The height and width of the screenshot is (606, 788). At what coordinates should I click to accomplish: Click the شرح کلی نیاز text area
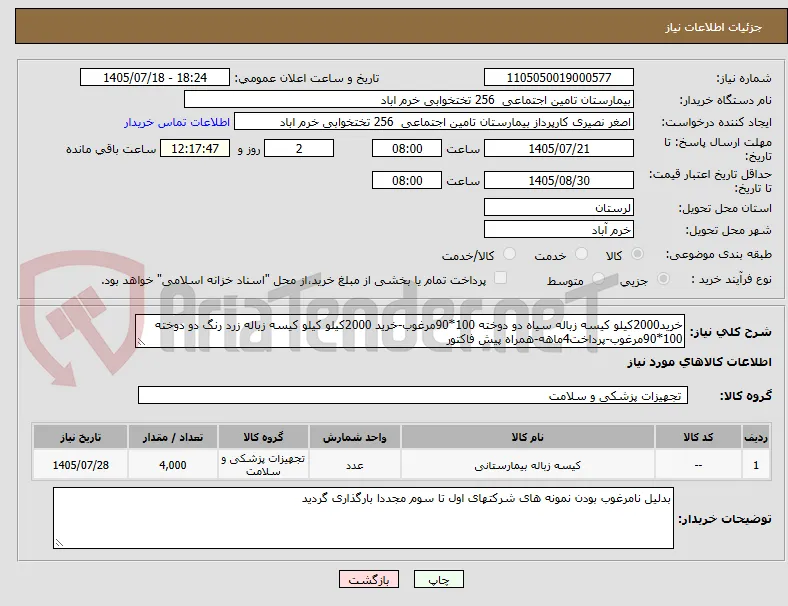(410, 332)
